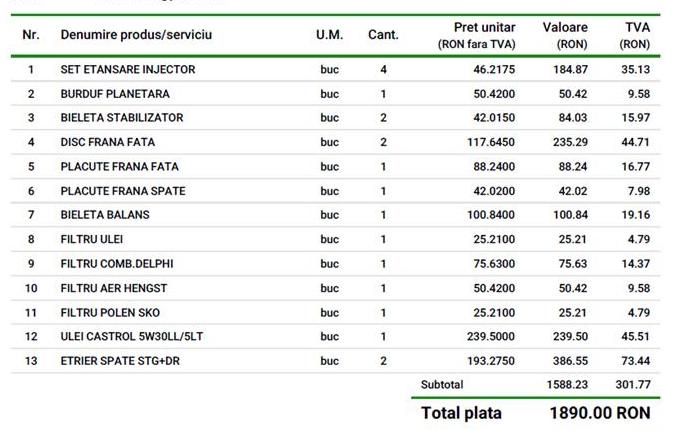This screenshot has height=443, width=688.
Task: Select the DISC FRANA FATA entry
Action: pyautogui.click(x=109, y=142)
